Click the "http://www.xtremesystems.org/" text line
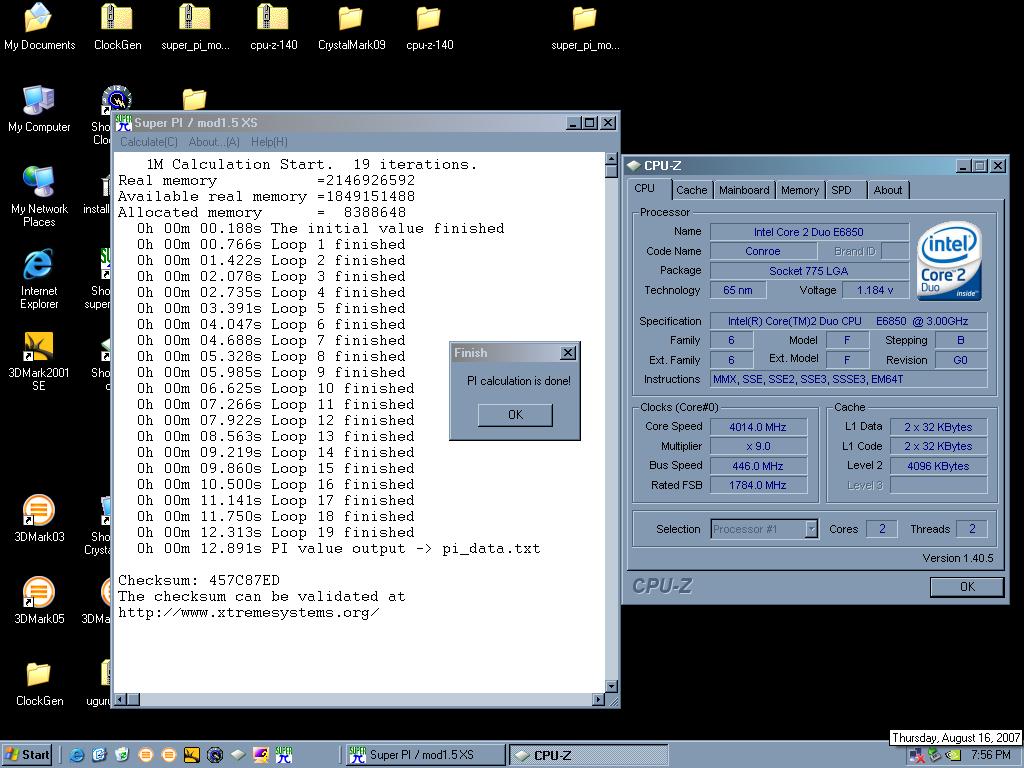The height and width of the screenshot is (768, 1024). point(248,613)
